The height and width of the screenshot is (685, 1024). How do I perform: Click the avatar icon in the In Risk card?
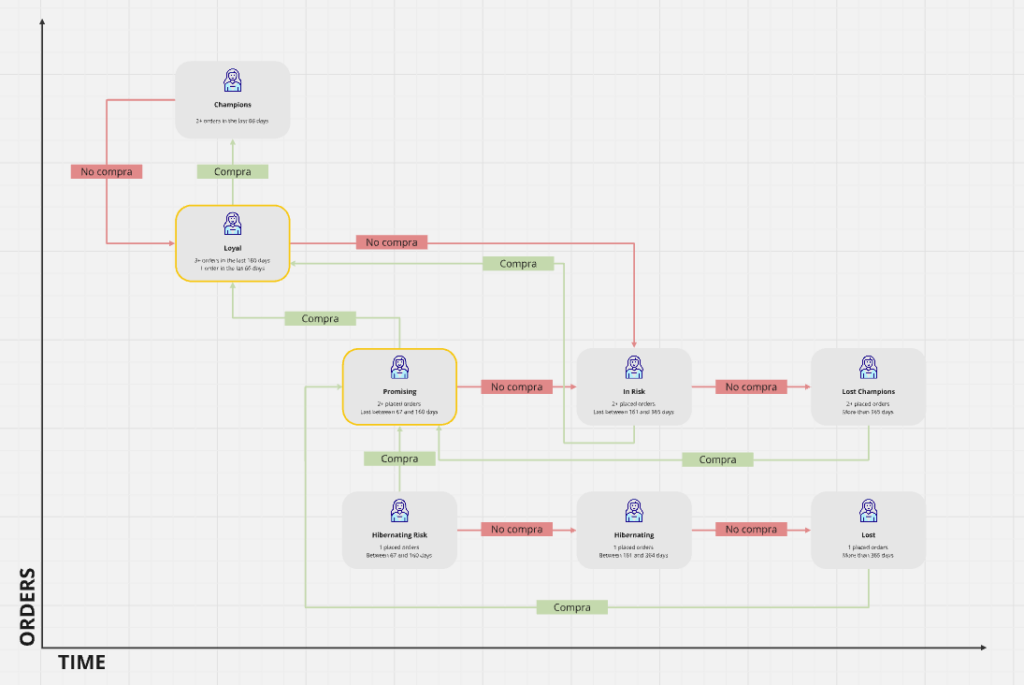pos(634,368)
